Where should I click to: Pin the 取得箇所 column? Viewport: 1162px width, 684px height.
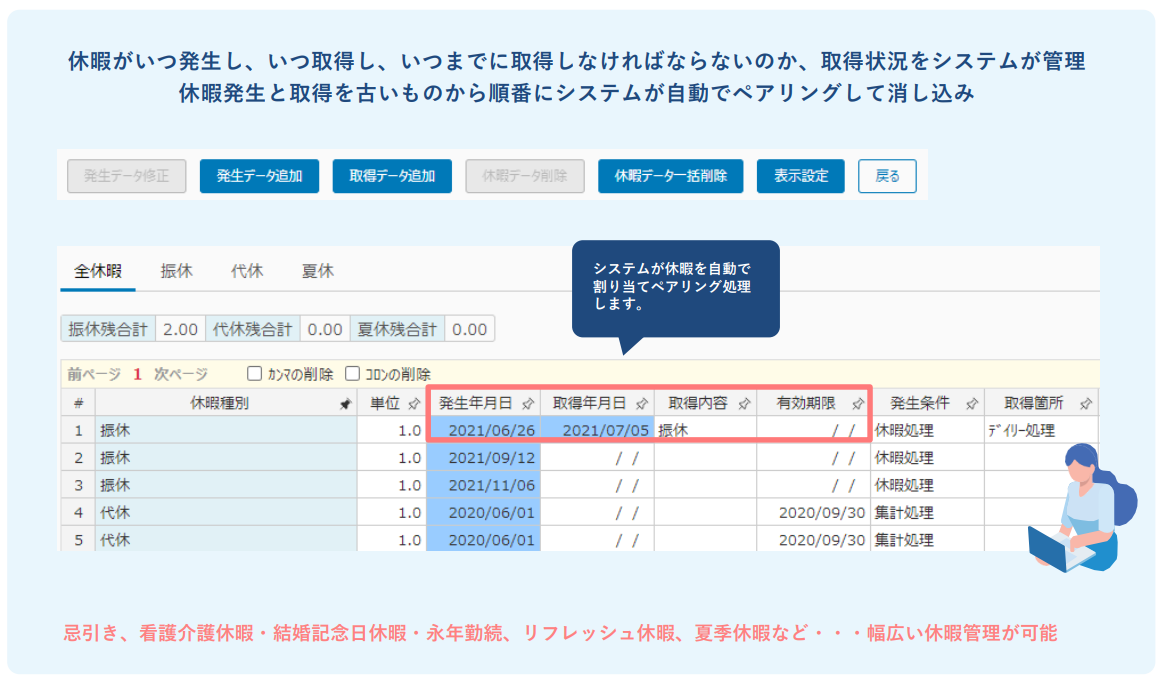tap(1086, 404)
